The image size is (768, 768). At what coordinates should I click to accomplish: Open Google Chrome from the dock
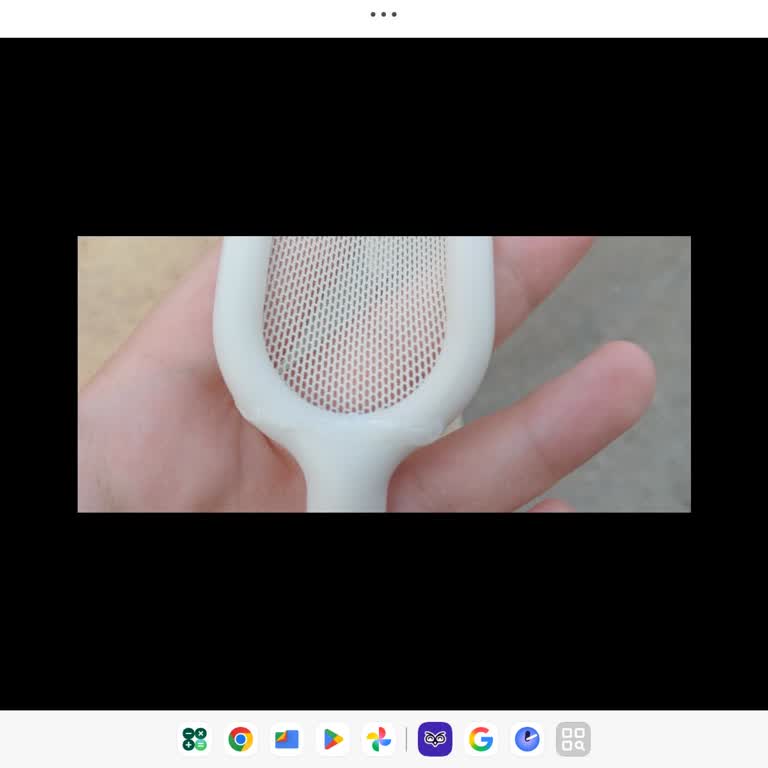[240, 739]
